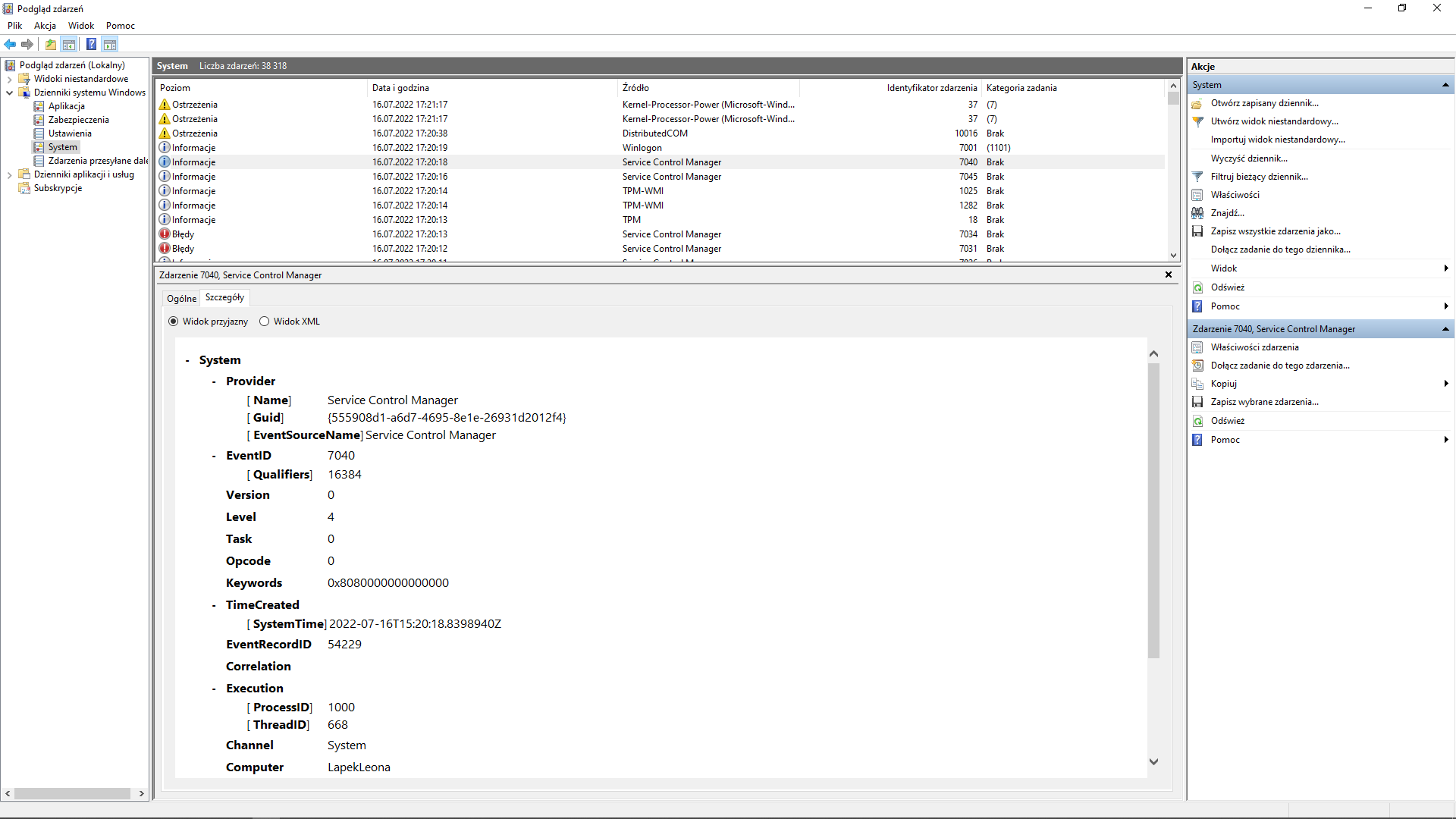Switch to the Szczegóły tab
The image size is (1456, 819).
click(x=224, y=297)
